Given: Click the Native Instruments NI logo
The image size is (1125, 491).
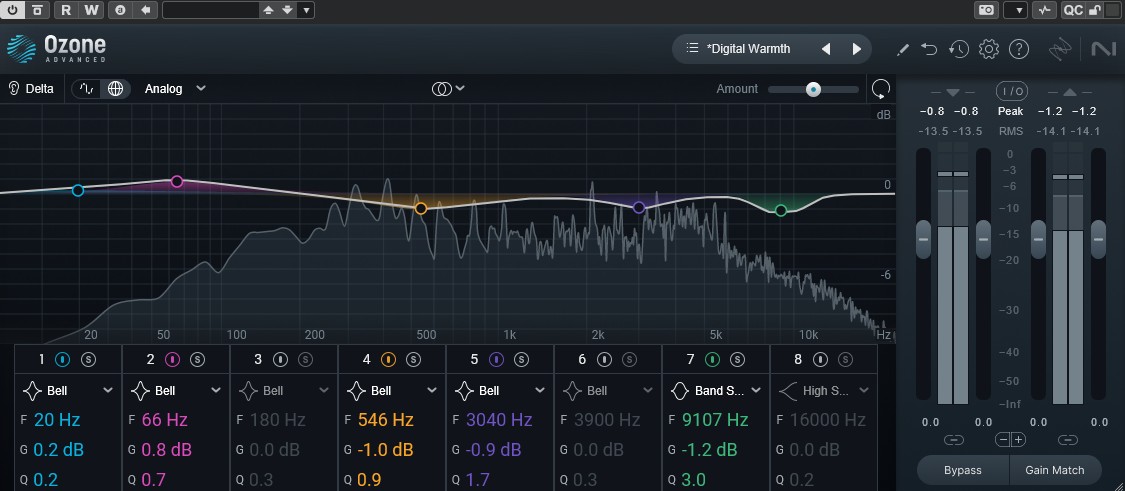Looking at the screenshot, I should click(1102, 49).
